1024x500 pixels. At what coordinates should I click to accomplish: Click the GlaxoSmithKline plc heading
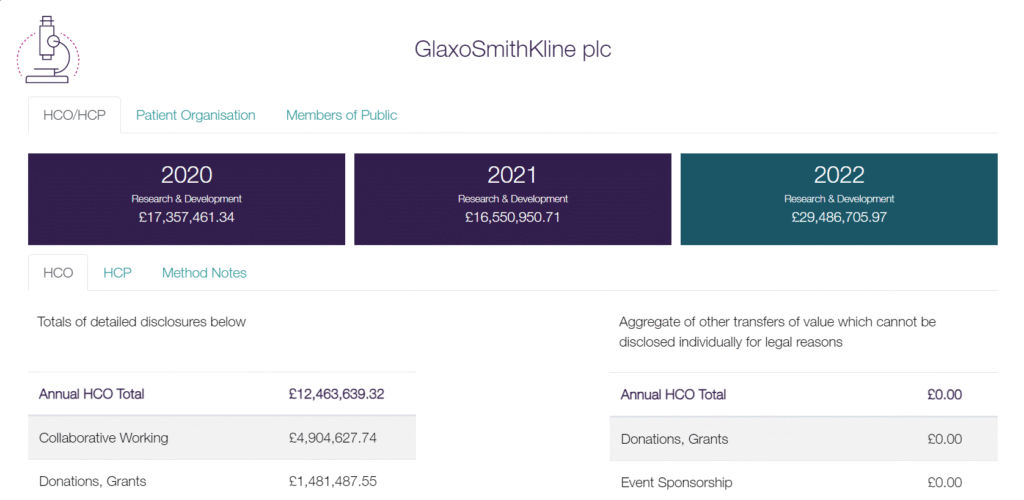coord(513,49)
